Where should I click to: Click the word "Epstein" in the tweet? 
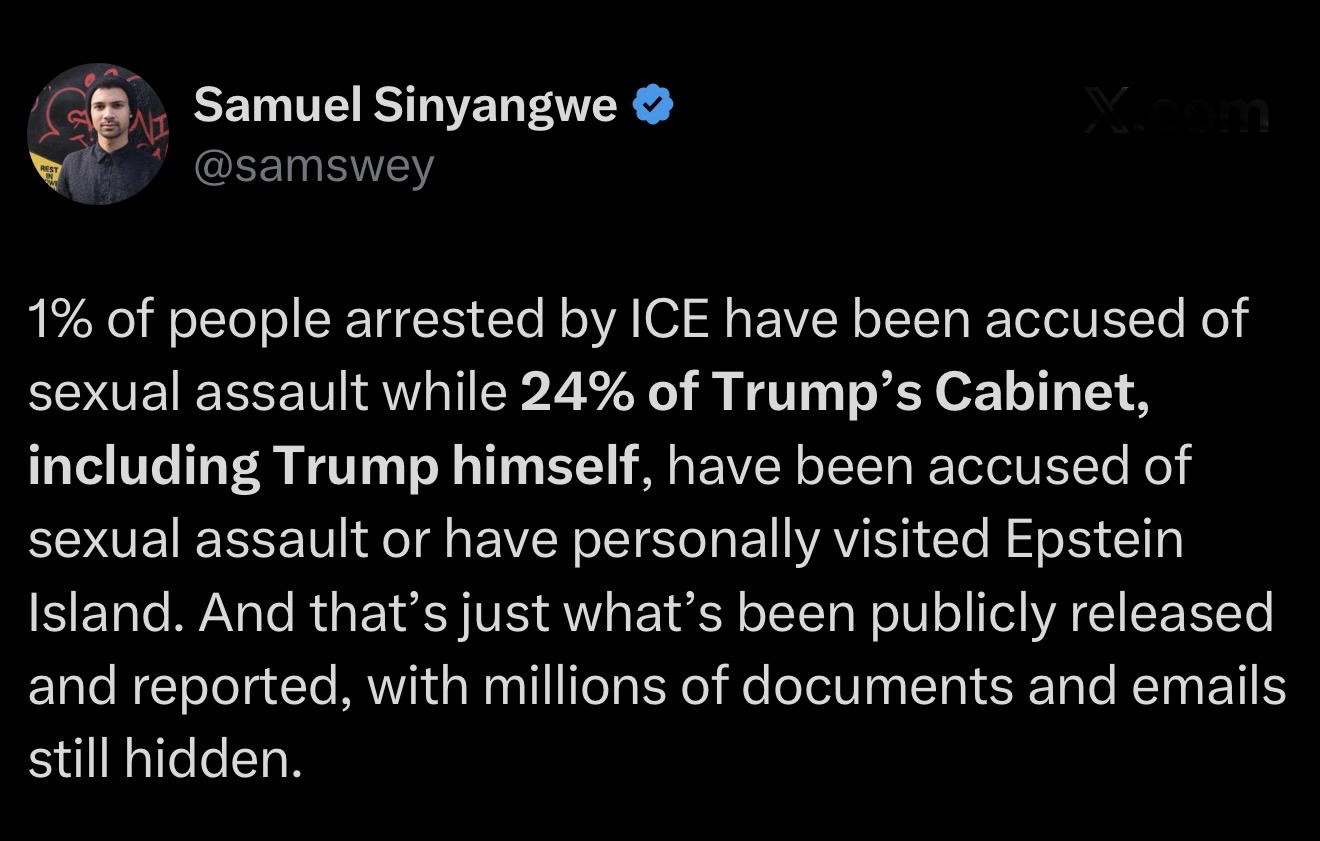pos(1094,540)
